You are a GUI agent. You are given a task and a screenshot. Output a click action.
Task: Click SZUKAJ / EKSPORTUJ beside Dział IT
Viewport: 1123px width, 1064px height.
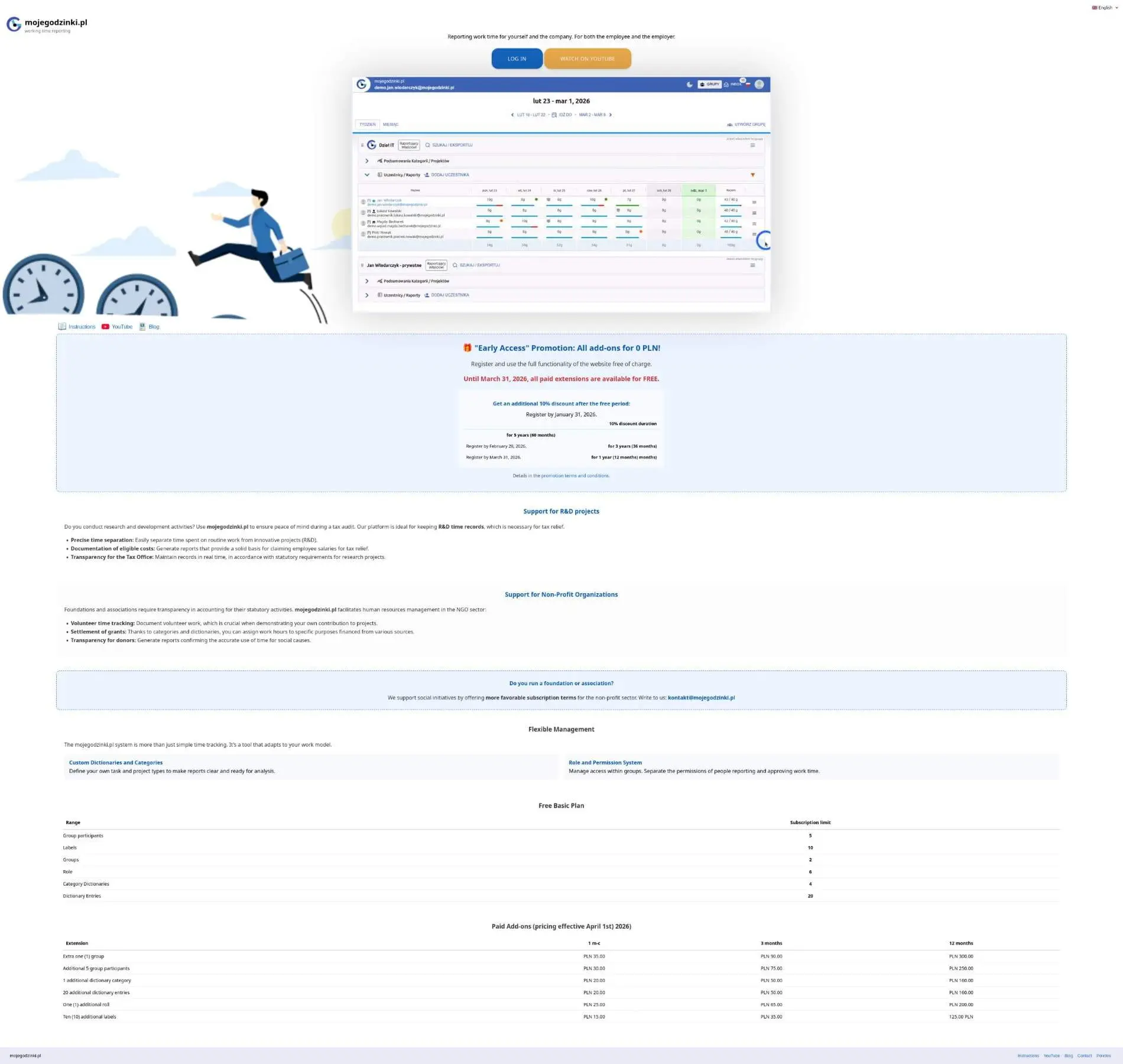[x=449, y=145]
